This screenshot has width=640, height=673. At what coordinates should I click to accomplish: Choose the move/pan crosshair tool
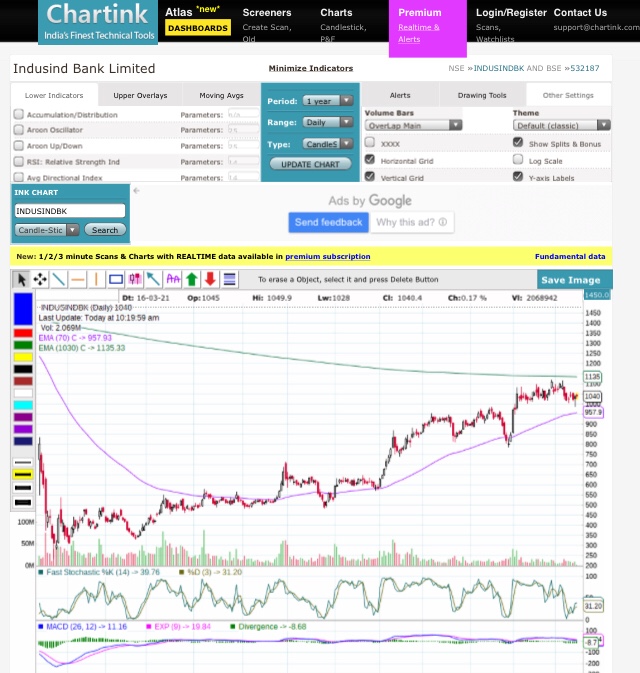point(40,280)
